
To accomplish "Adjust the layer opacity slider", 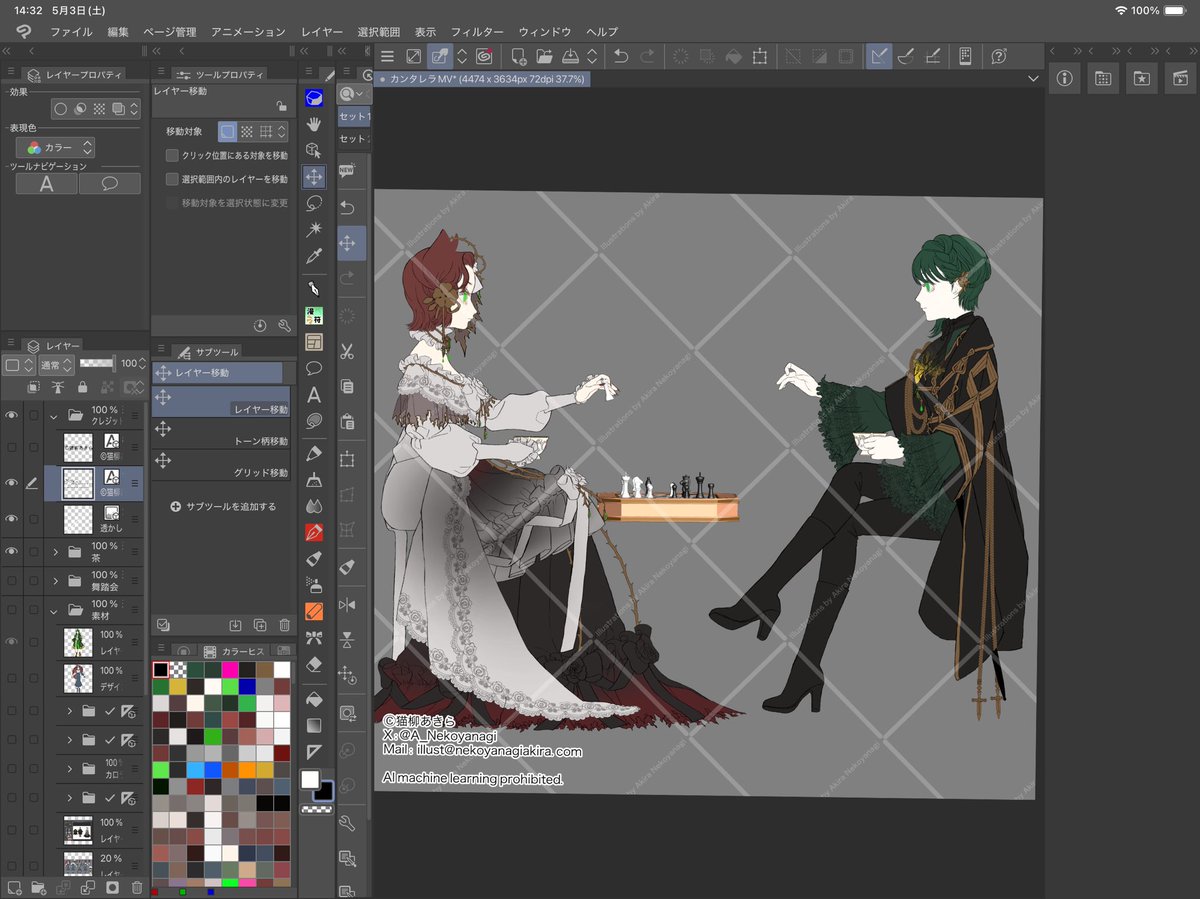I will point(98,364).
